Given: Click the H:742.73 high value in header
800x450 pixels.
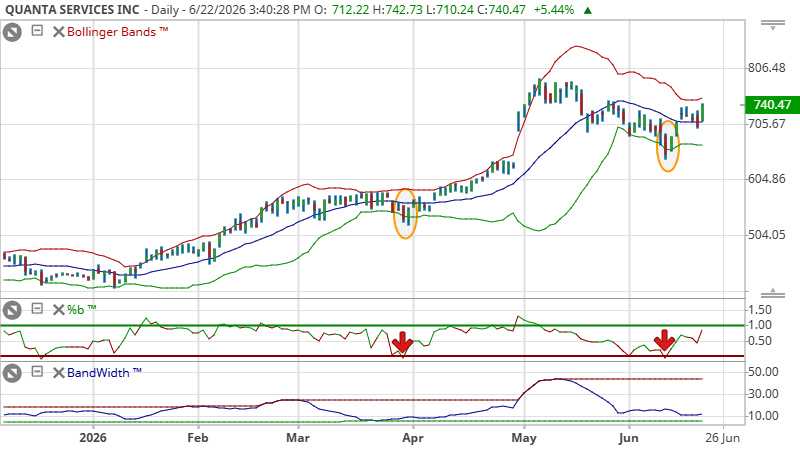Looking at the screenshot, I should coord(397,10).
